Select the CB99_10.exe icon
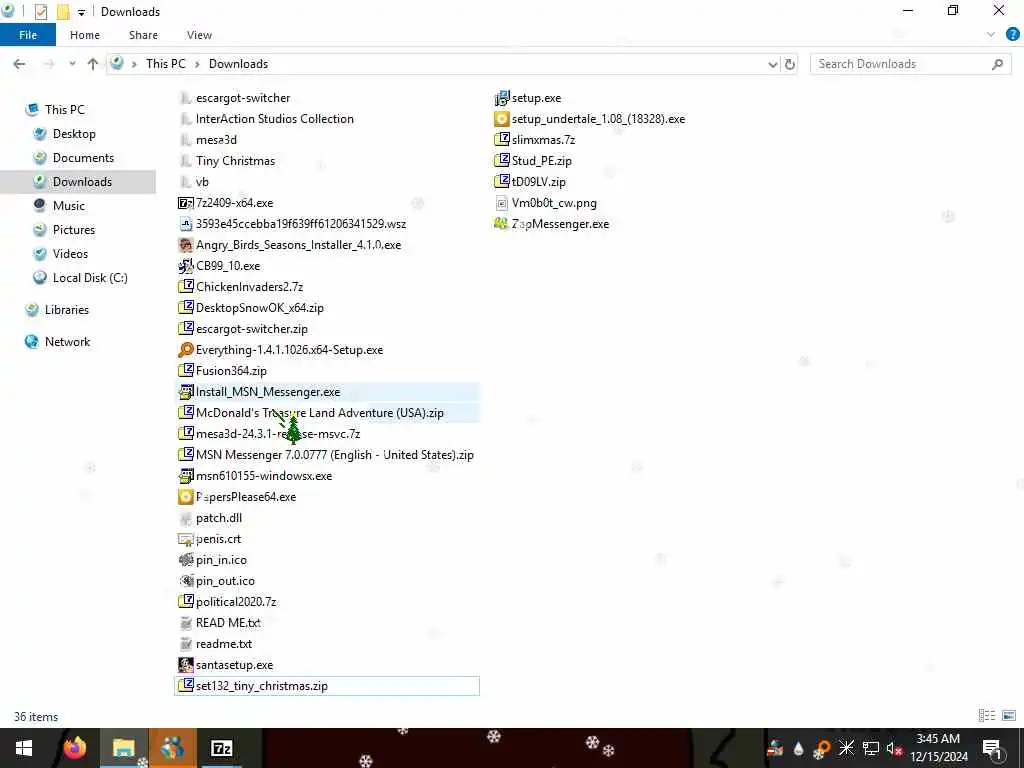Viewport: 1024px width, 768px height. click(186, 266)
